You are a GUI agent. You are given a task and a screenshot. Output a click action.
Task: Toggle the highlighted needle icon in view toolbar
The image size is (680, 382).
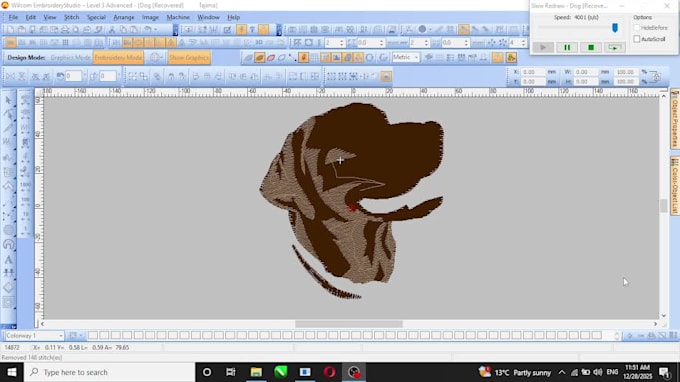304,58
